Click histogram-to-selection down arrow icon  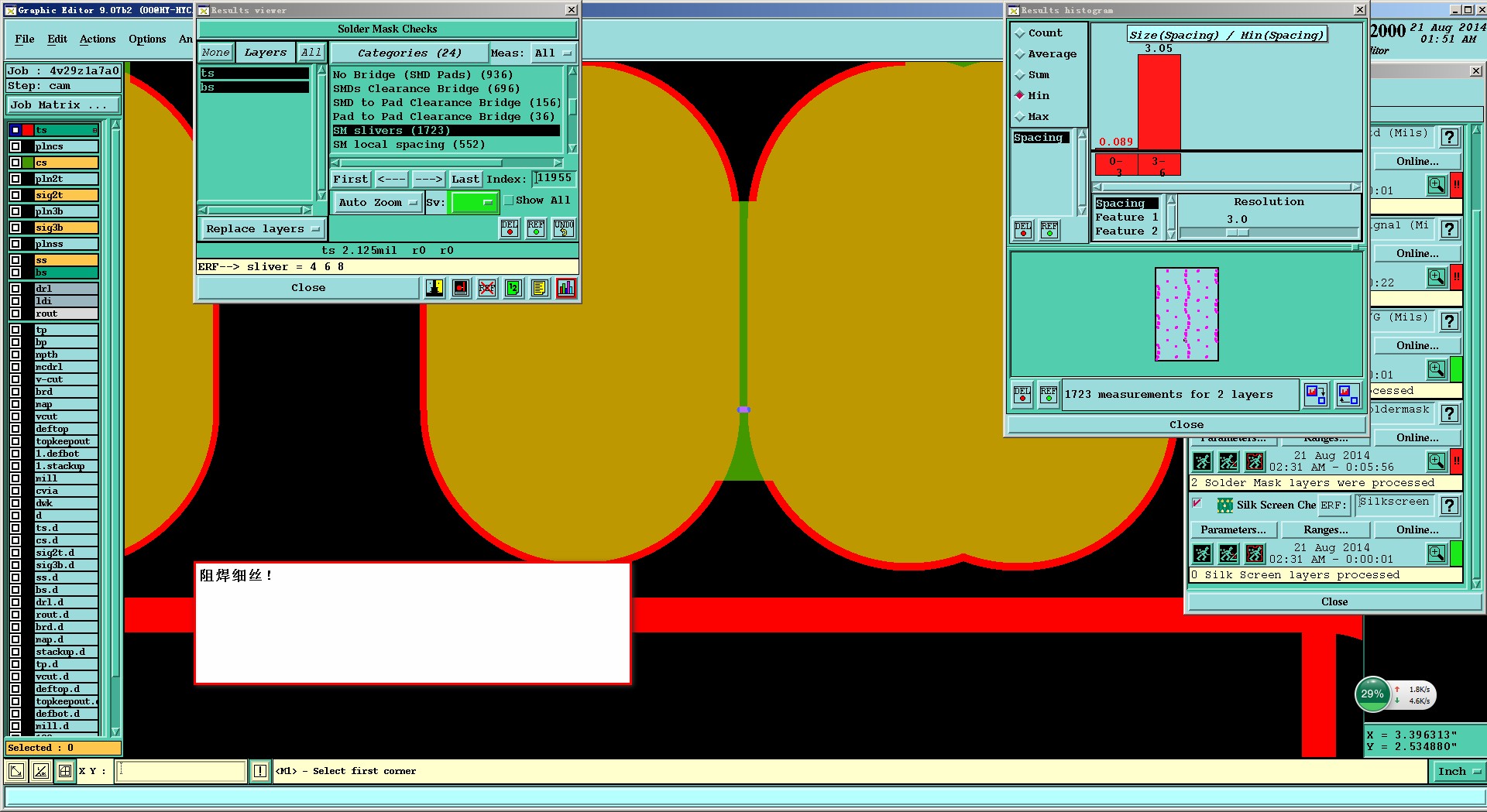click(x=1316, y=394)
